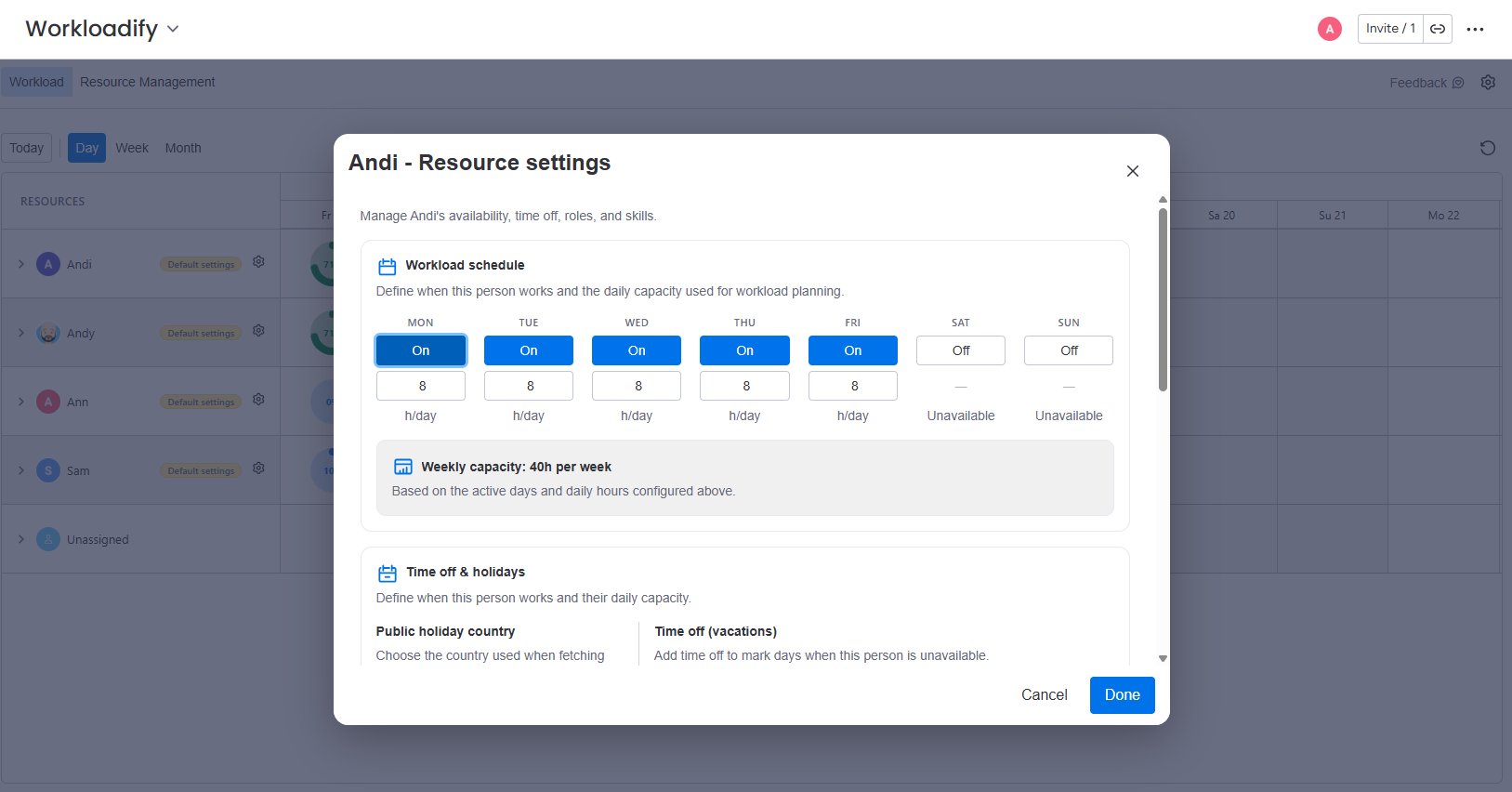Image resolution: width=1512 pixels, height=792 pixels.
Task: Click the Today button
Action: [27, 148]
